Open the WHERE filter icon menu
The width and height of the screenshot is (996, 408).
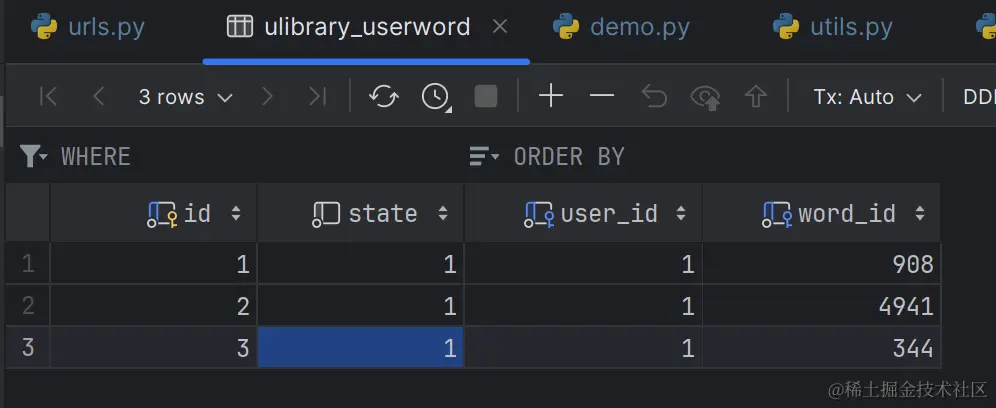coord(33,156)
